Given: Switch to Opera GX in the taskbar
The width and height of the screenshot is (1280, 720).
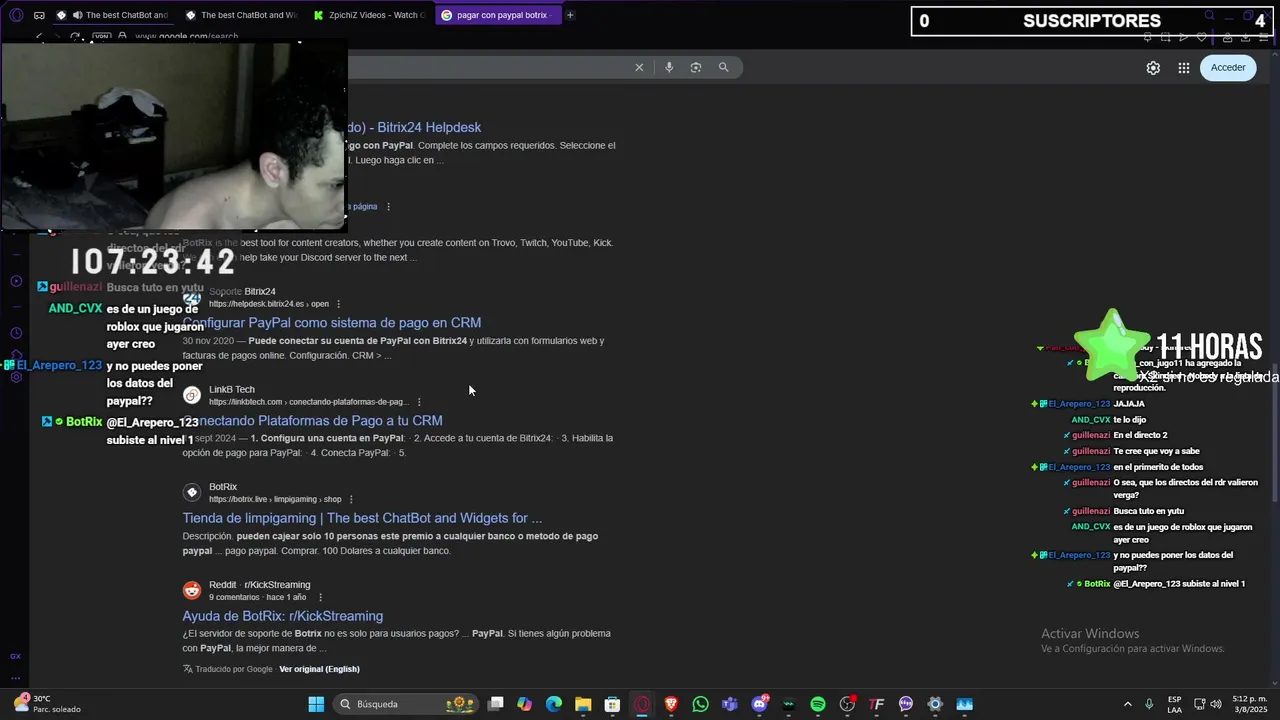Looking at the screenshot, I should pos(642,704).
